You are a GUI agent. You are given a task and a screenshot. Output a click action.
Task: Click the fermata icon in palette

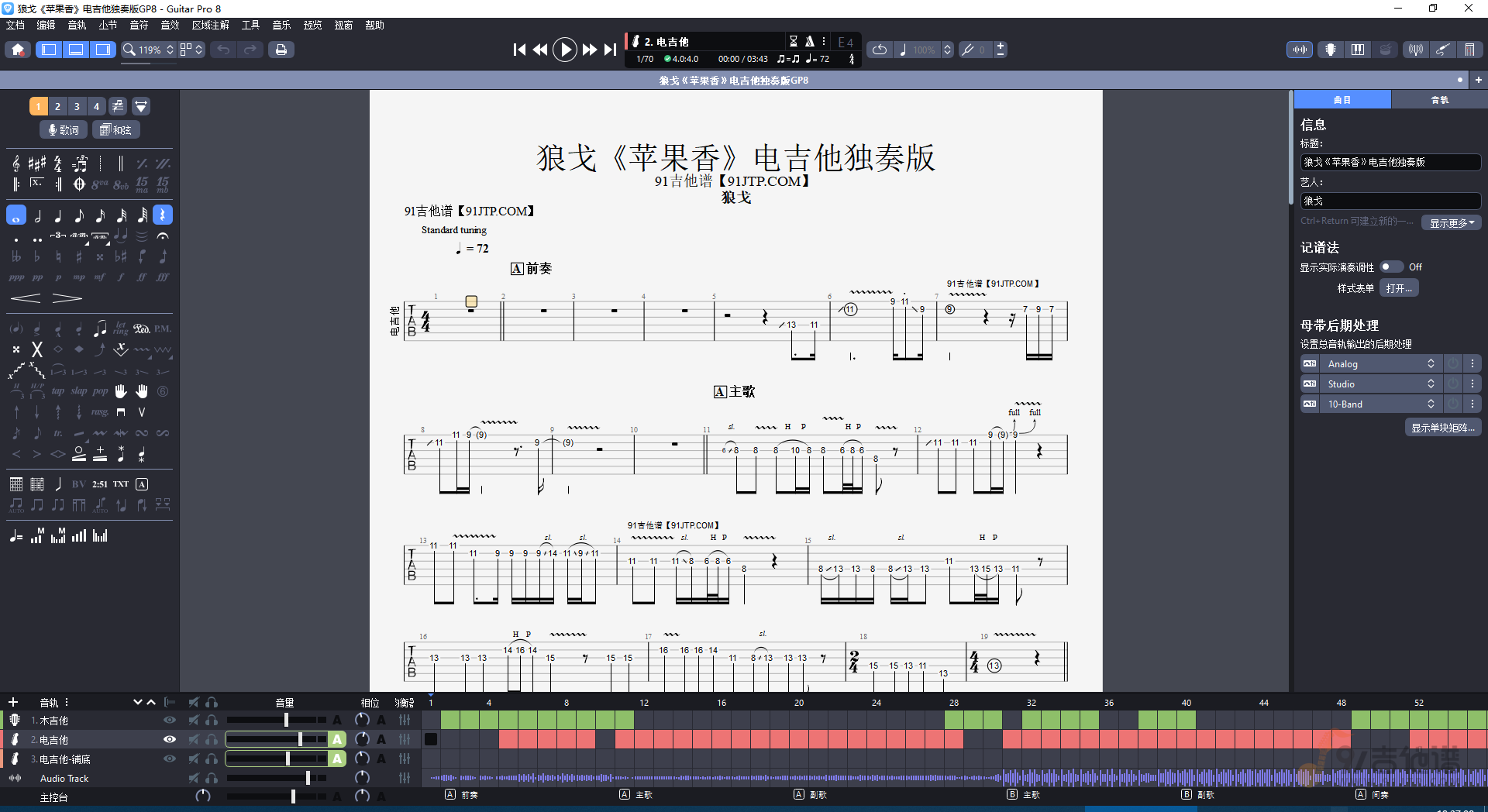coord(163,236)
